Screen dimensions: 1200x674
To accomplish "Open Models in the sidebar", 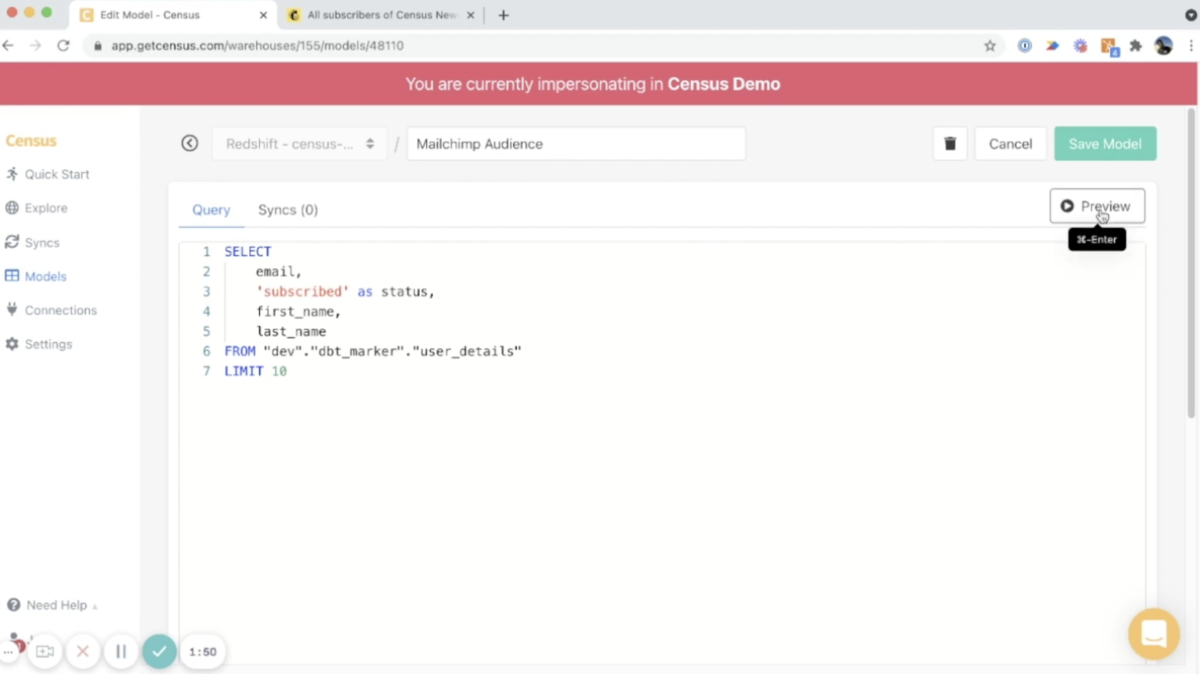I will (35, 276).
